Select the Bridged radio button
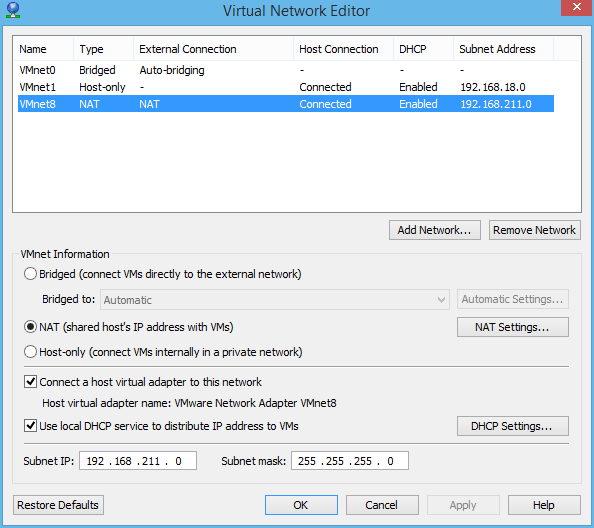The height and width of the screenshot is (528, 594). coord(30,274)
